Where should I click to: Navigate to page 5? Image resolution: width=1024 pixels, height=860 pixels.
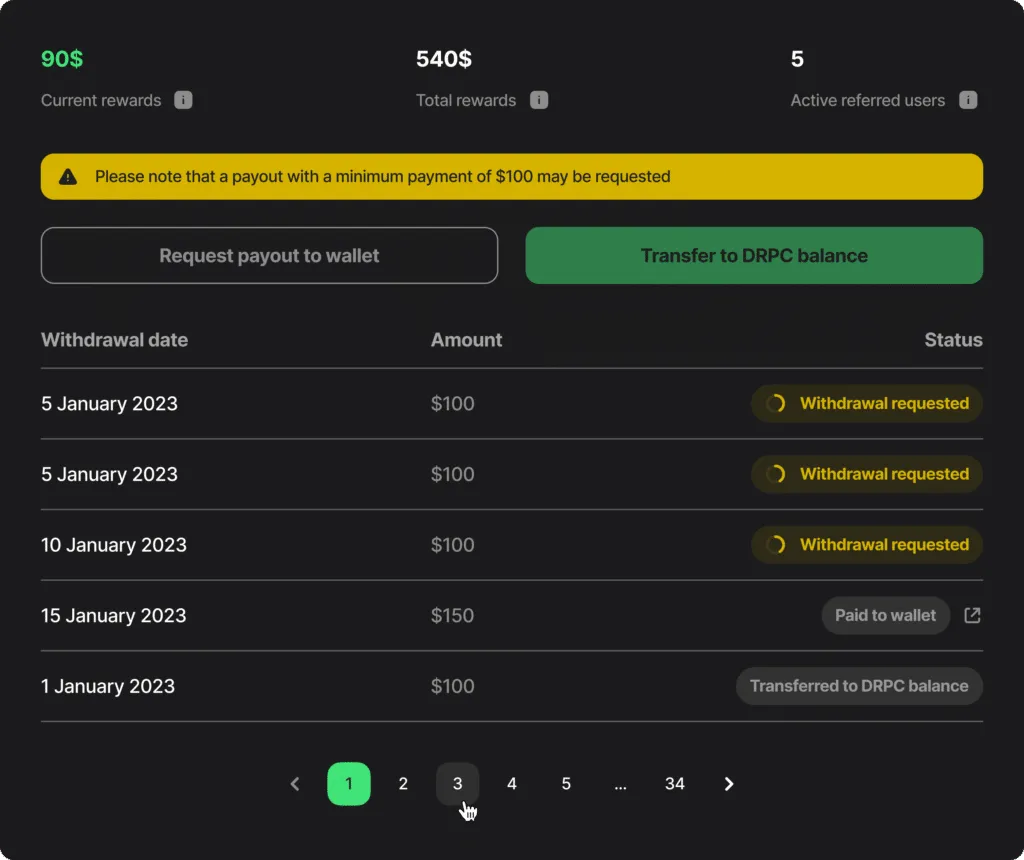click(566, 784)
